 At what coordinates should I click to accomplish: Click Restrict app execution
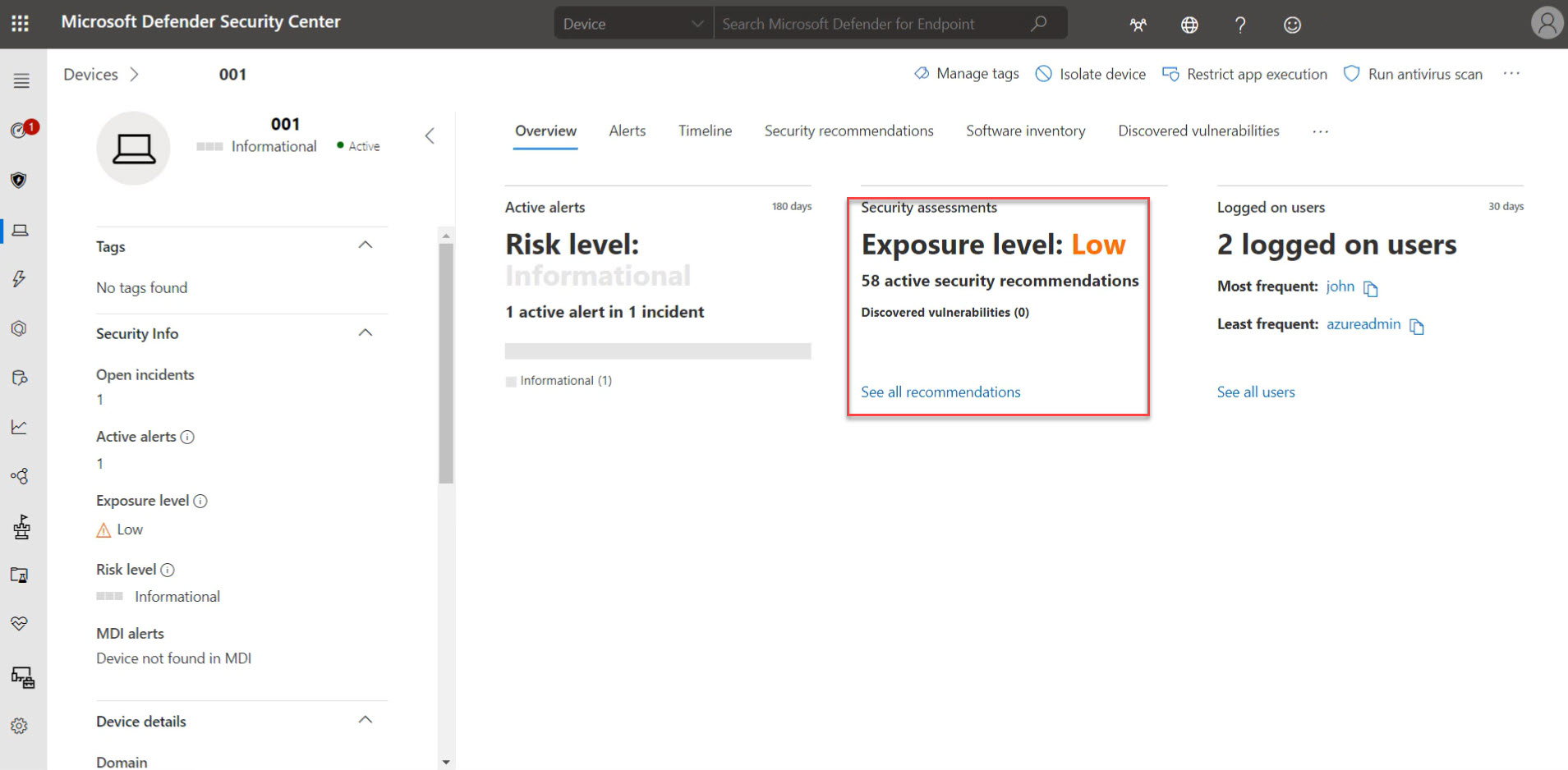pos(1244,74)
